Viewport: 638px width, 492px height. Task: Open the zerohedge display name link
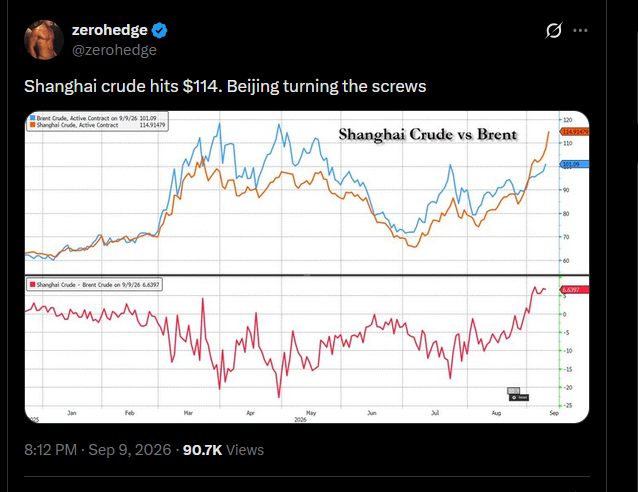pos(109,30)
